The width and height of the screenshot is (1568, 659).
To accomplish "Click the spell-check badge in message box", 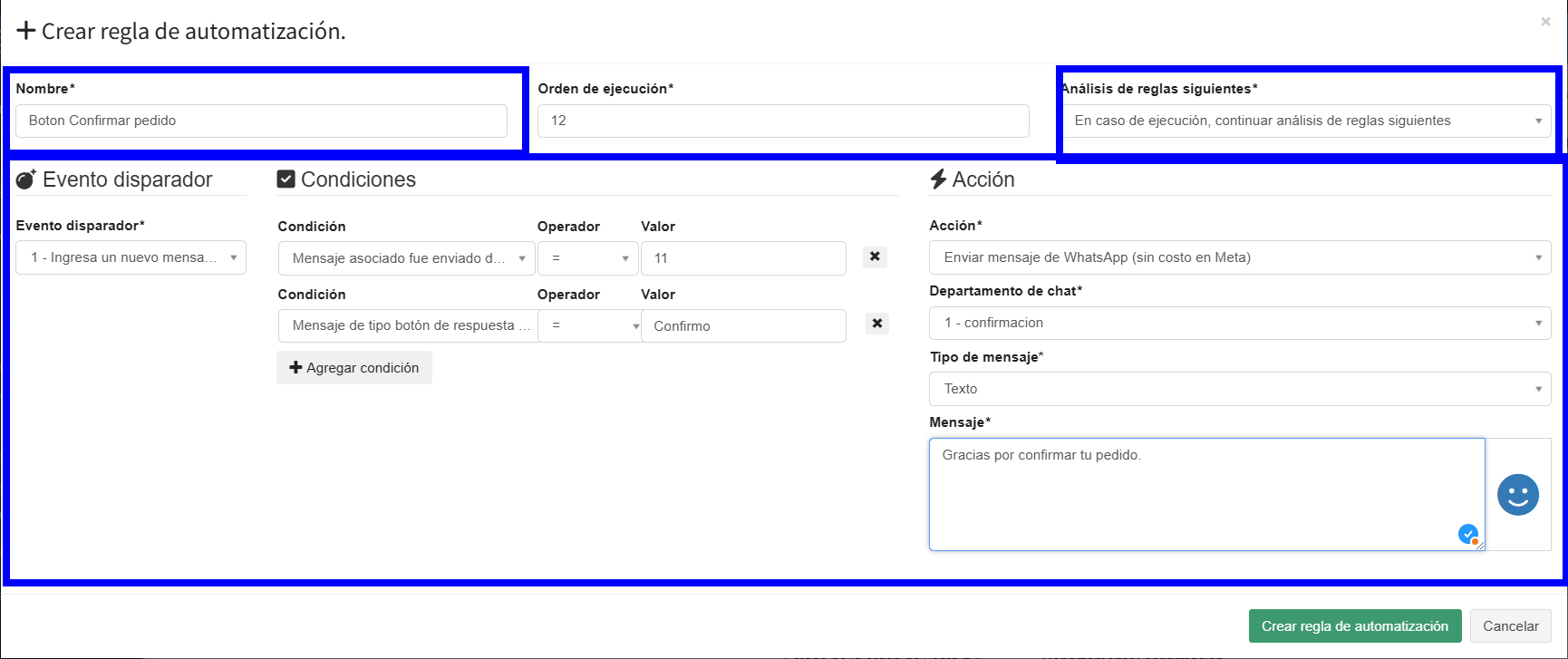I will 1467,534.
